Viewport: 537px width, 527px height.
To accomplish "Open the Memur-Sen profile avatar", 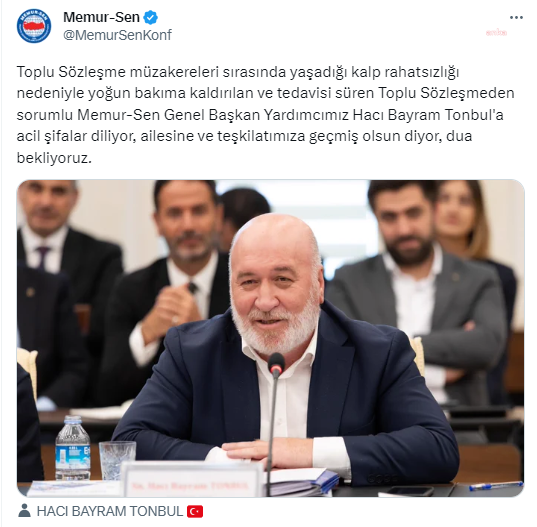I will (34, 26).
